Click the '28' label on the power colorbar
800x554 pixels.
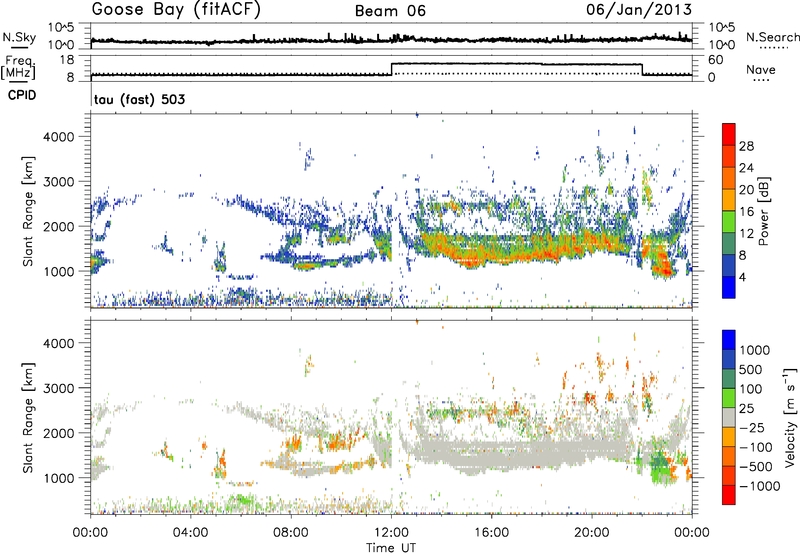click(746, 146)
